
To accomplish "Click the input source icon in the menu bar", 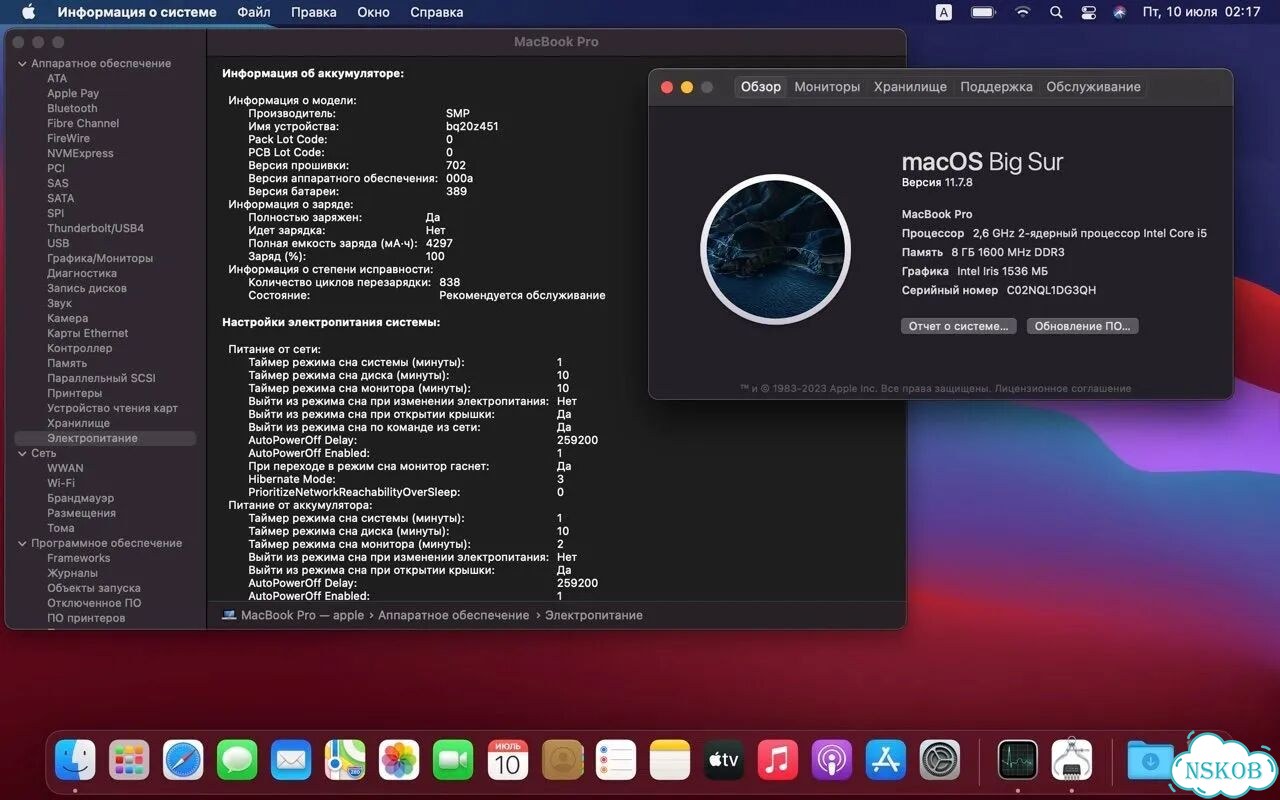I will [944, 12].
